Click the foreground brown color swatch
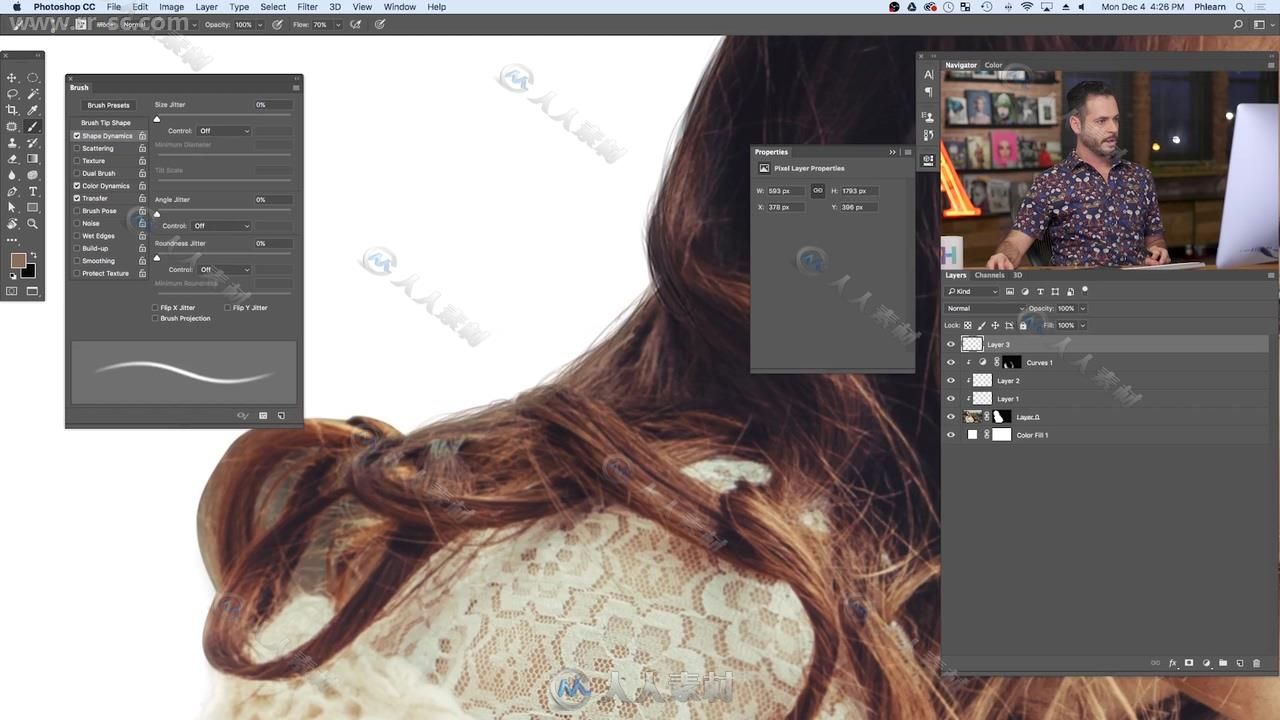Screen dimensions: 1280x720 [x=18, y=261]
